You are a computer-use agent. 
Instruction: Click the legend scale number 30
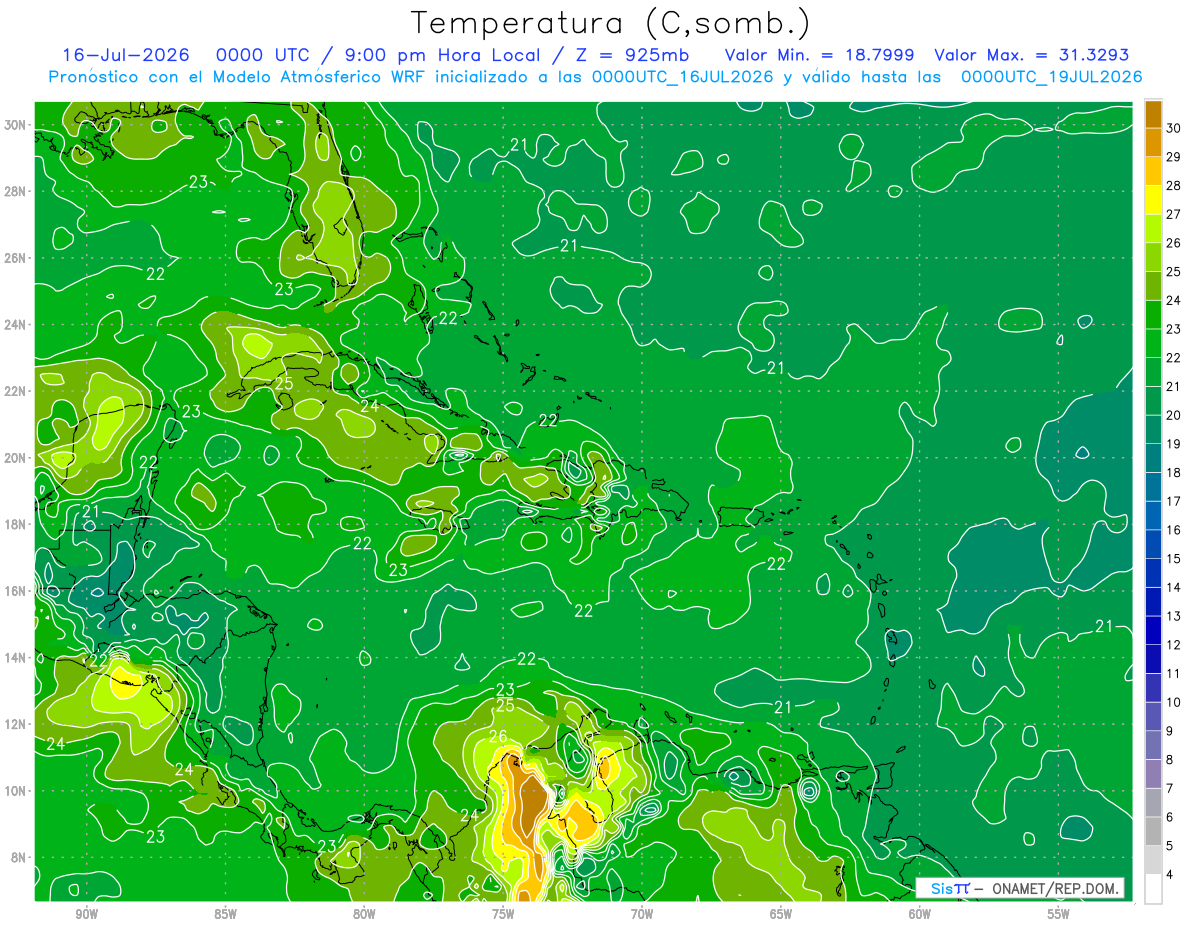click(1174, 127)
